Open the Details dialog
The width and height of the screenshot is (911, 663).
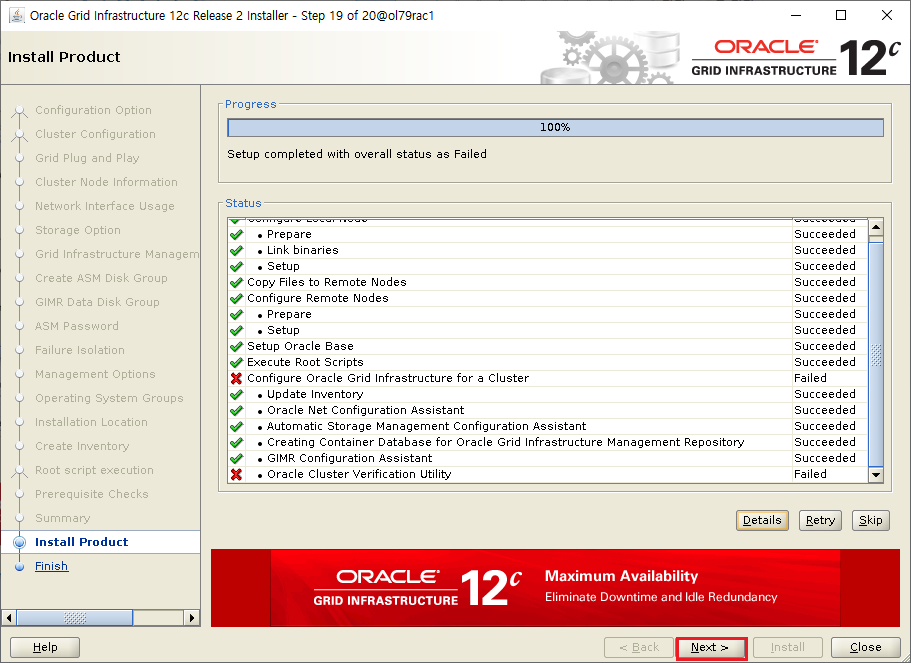762,520
